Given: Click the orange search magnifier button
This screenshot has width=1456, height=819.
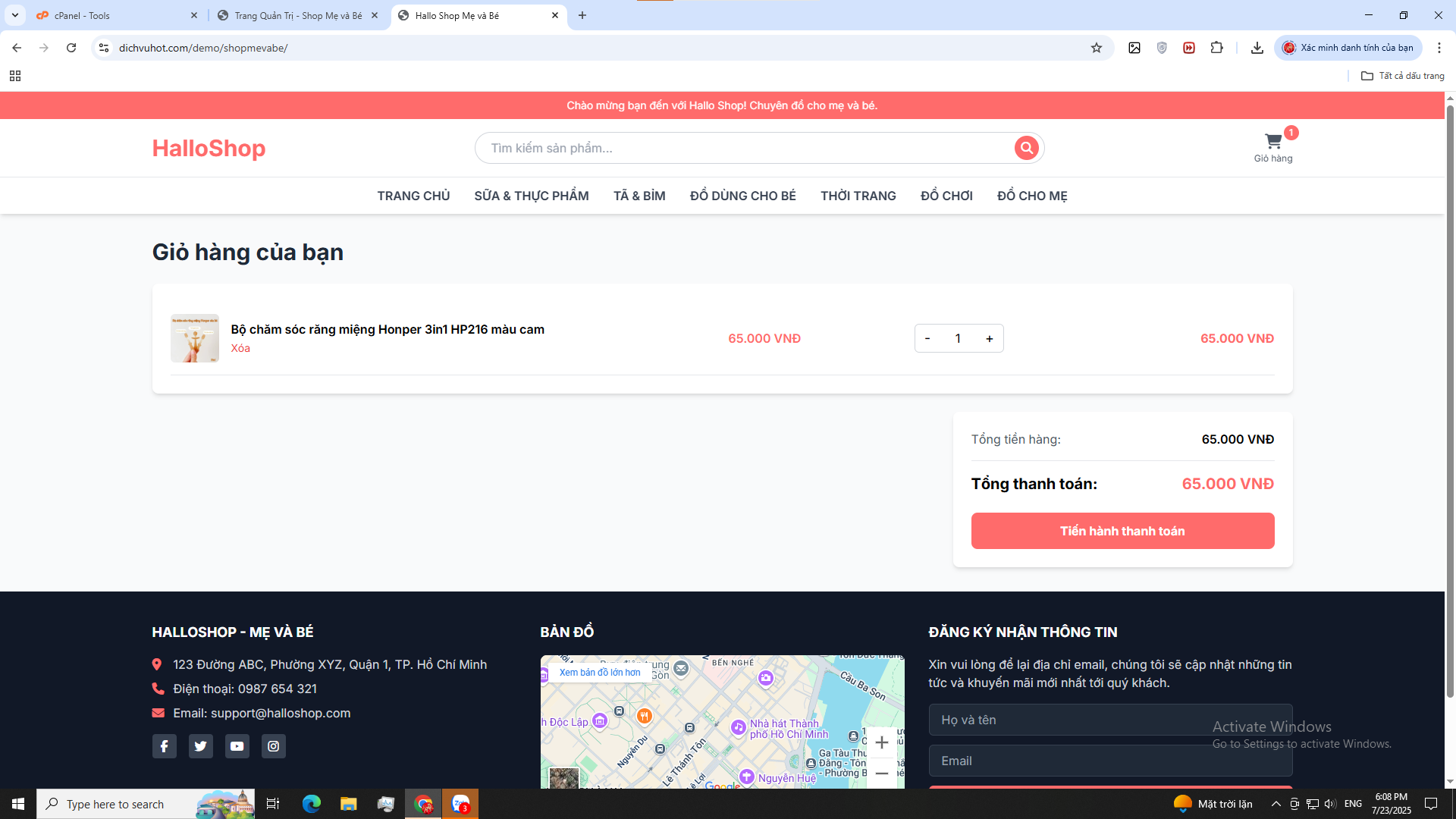Looking at the screenshot, I should pyautogui.click(x=1026, y=148).
